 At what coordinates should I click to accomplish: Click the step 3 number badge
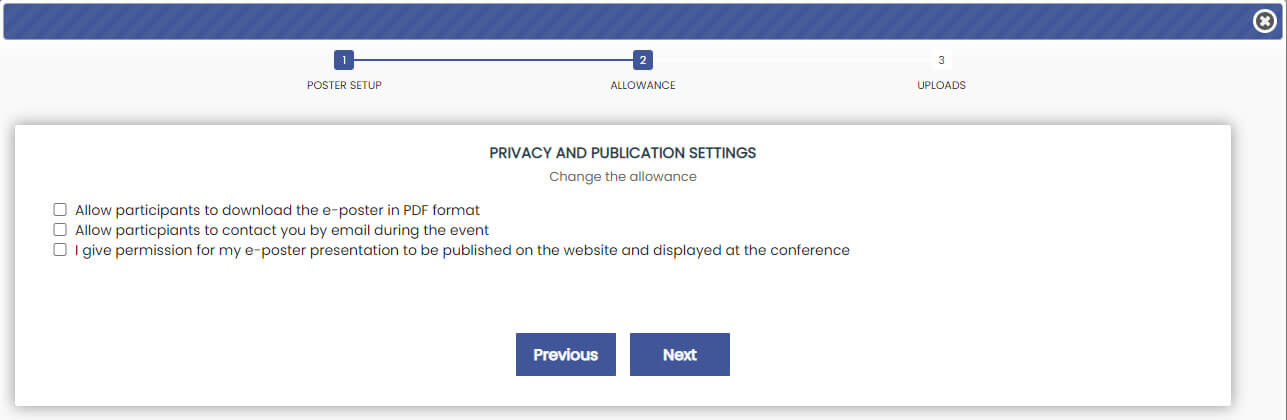tap(941, 60)
